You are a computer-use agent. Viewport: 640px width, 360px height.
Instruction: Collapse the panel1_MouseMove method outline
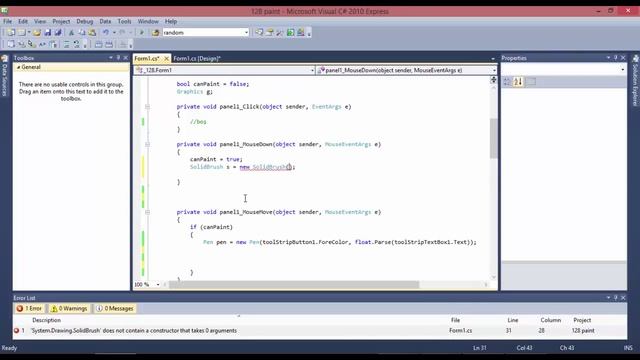click(x=147, y=212)
